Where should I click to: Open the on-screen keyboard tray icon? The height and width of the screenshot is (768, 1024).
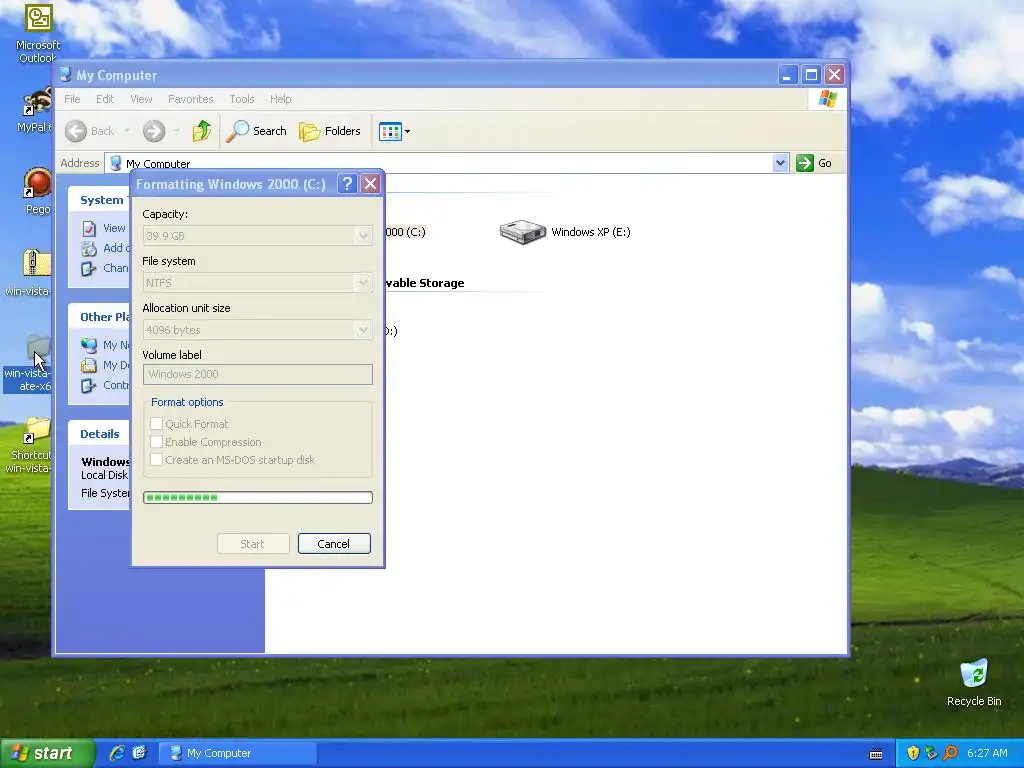[876, 754]
